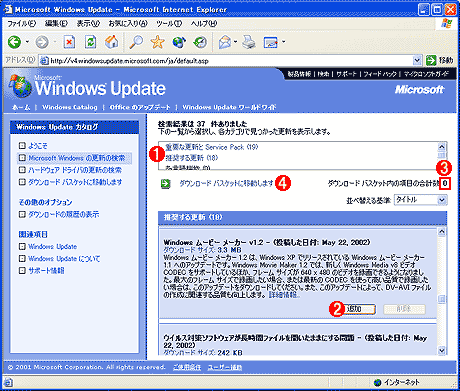
Task: Open Search with the magnifier icon
Action: 136,42
